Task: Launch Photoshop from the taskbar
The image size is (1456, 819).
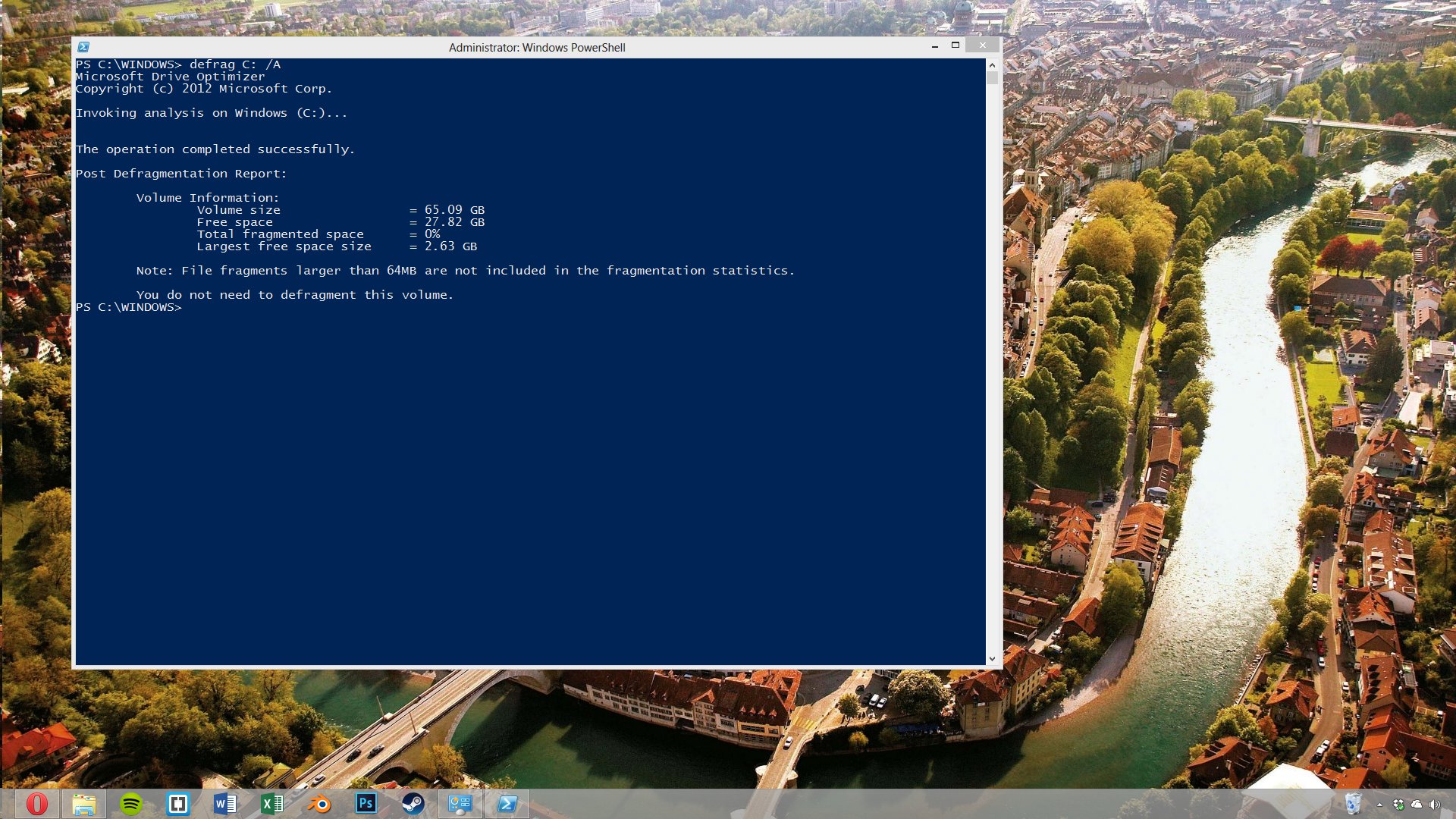Action: point(366,804)
